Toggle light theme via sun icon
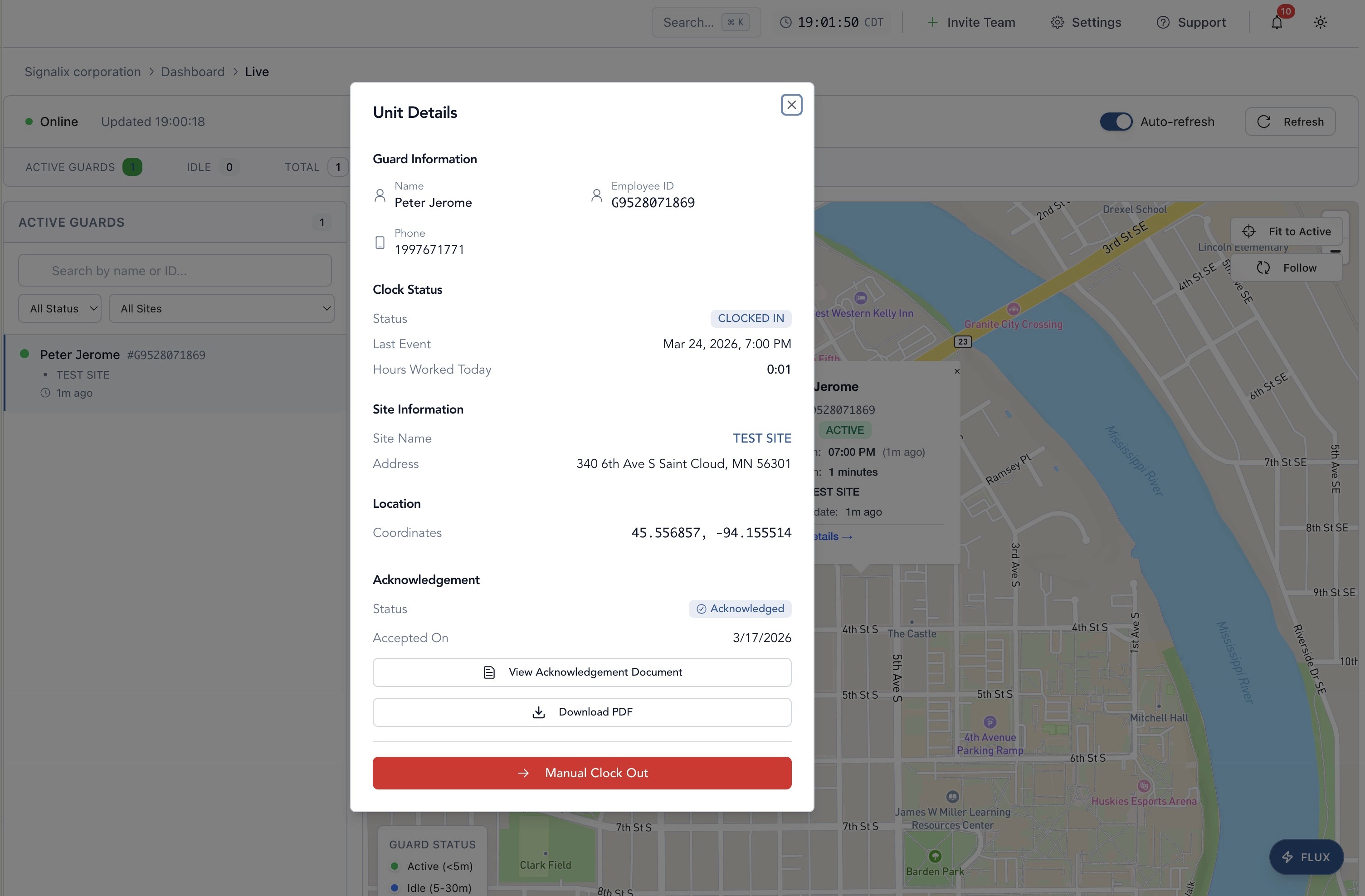The width and height of the screenshot is (1365, 896). (1320, 22)
